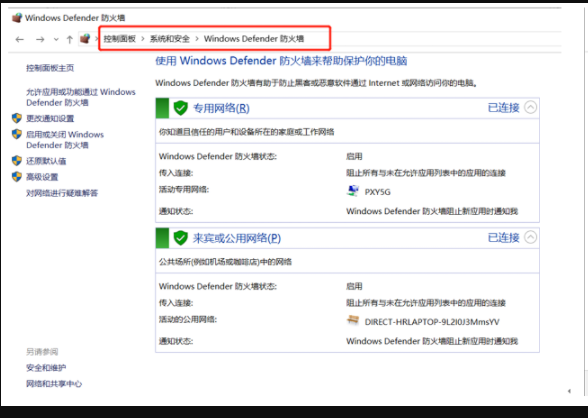Click 启用 status under 来宾或公用网络

tap(354, 286)
